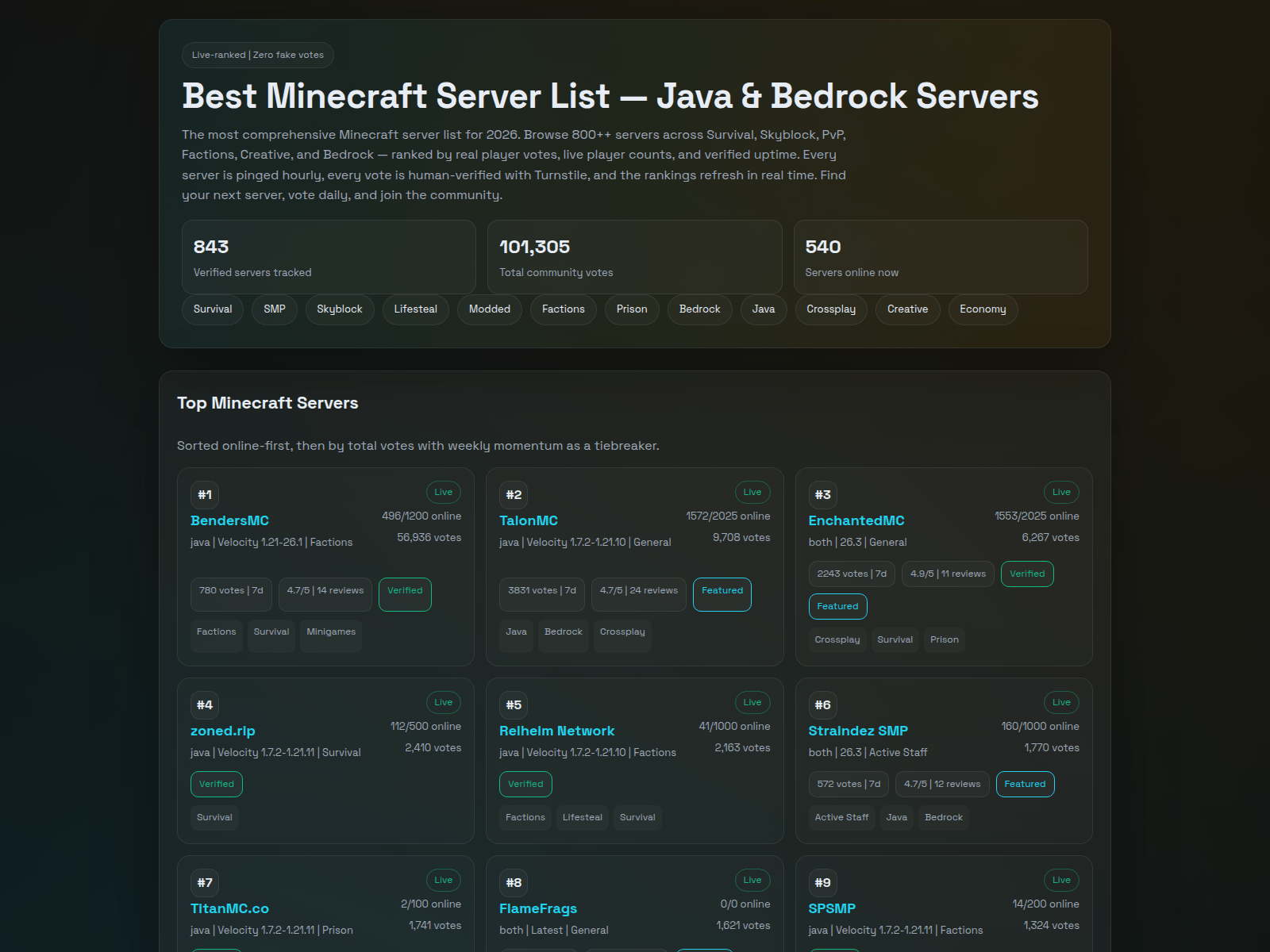Select the Skyblock filter tag
The image size is (1270, 952).
(x=340, y=309)
